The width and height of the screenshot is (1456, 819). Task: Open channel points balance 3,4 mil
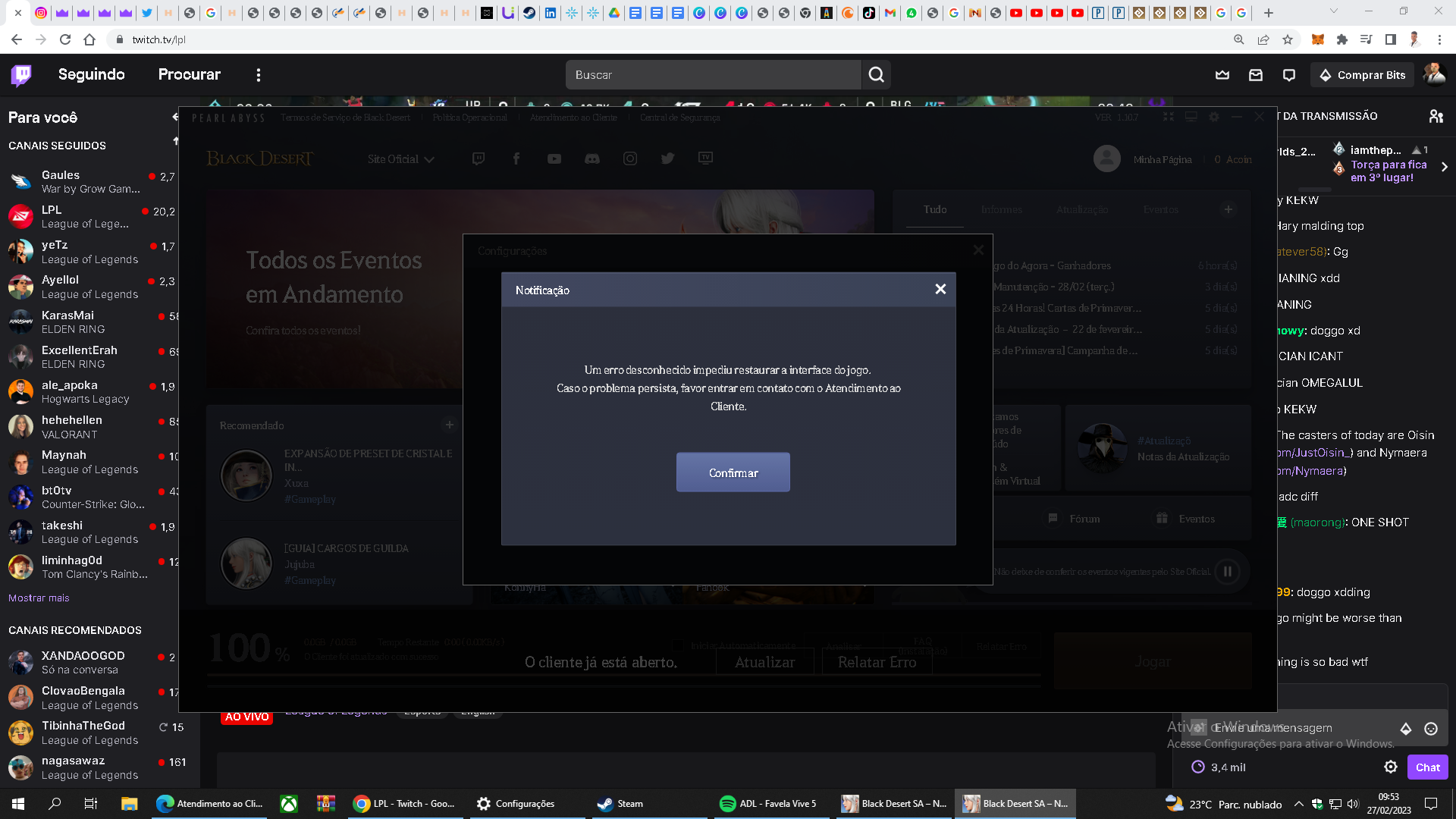click(1219, 767)
